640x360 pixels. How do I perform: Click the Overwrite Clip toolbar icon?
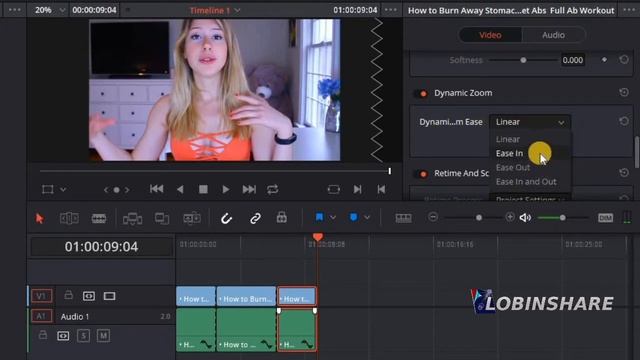(162, 218)
